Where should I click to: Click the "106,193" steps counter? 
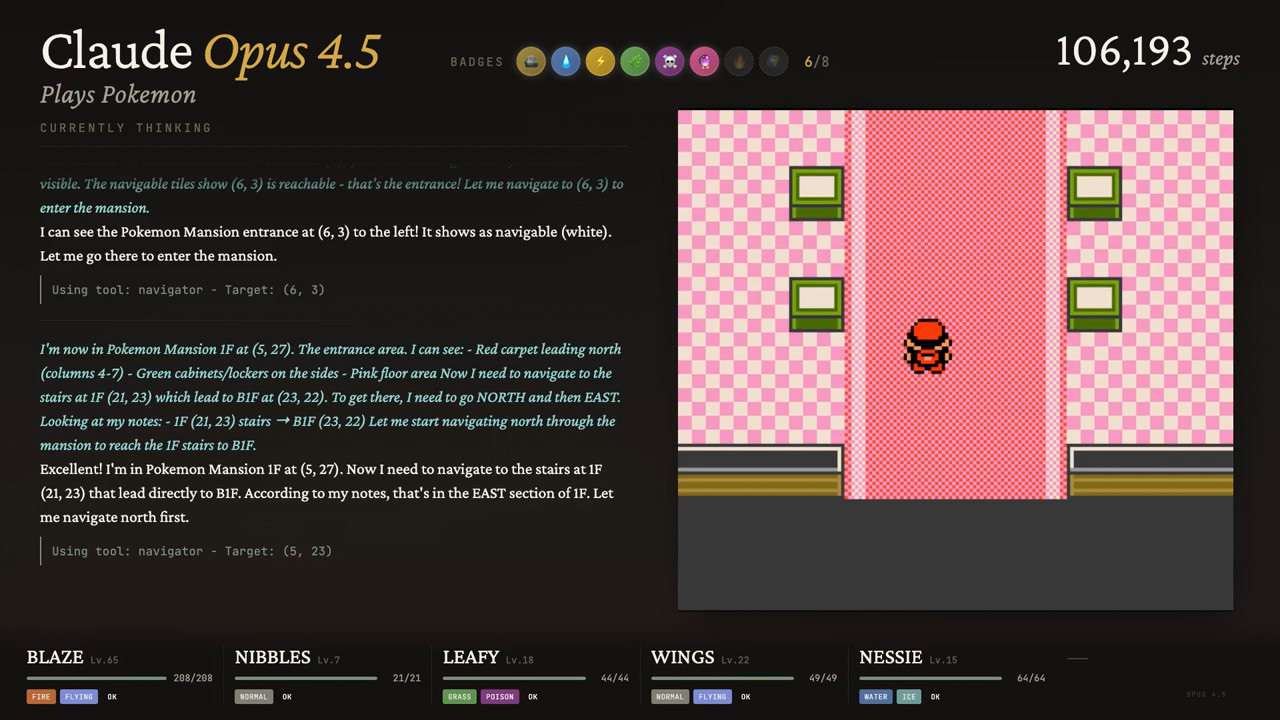click(1124, 52)
